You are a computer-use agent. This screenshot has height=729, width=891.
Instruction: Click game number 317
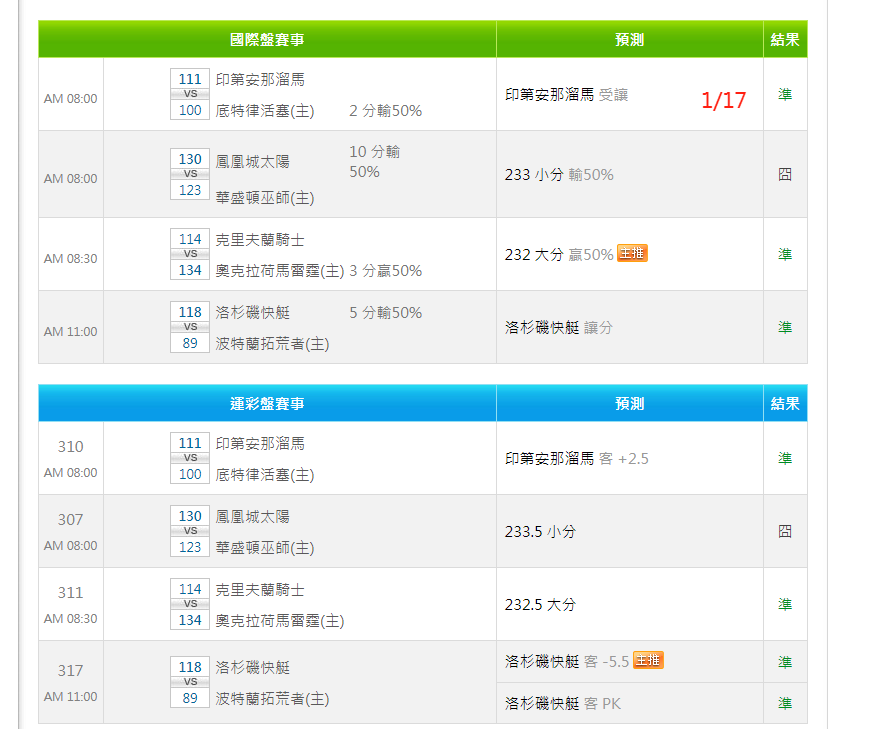tap(70, 670)
